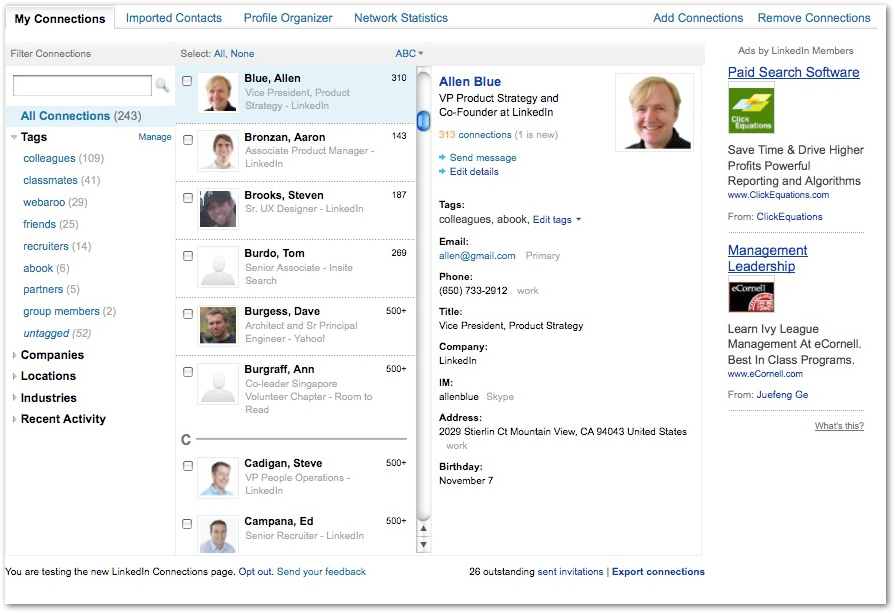Click Steven Brooks's photo thumbnail
The width and height of the screenshot is (895, 613).
218,209
